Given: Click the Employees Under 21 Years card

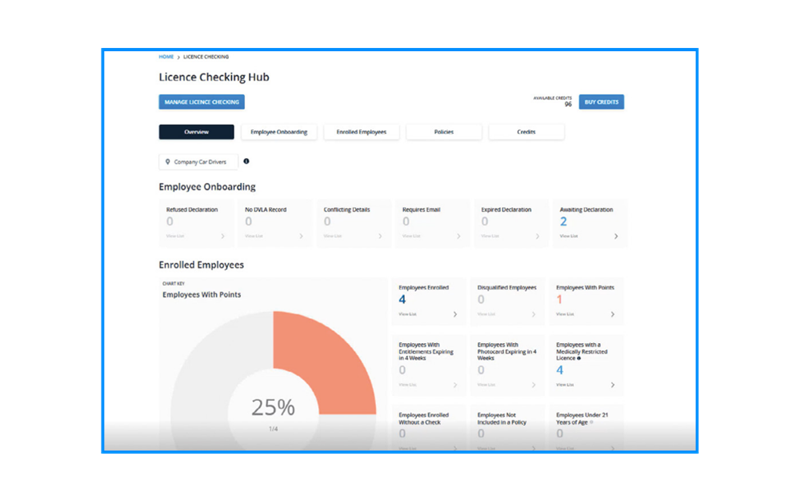Looking at the screenshot, I should (586, 427).
